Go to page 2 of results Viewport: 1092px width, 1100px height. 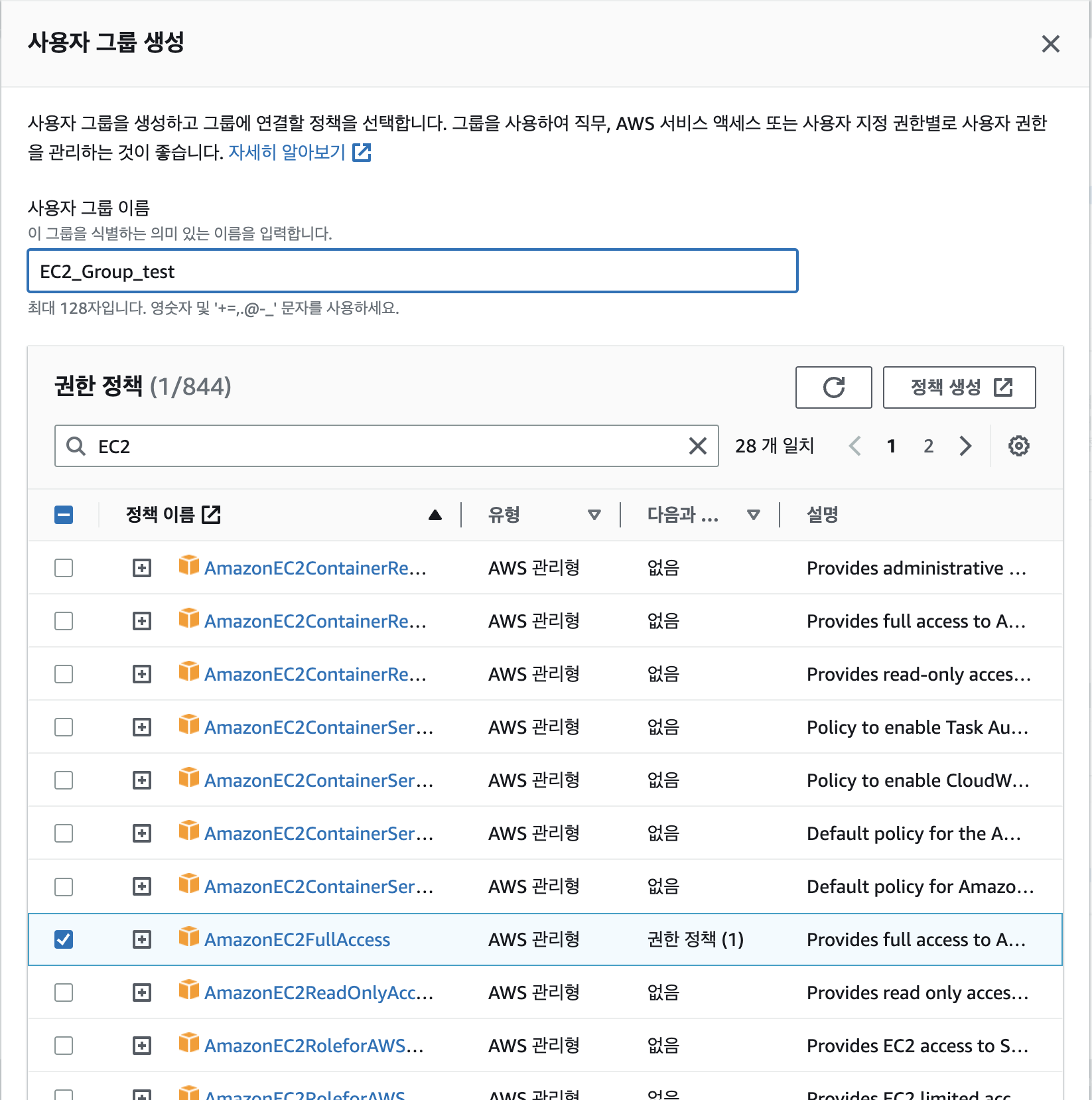click(928, 446)
